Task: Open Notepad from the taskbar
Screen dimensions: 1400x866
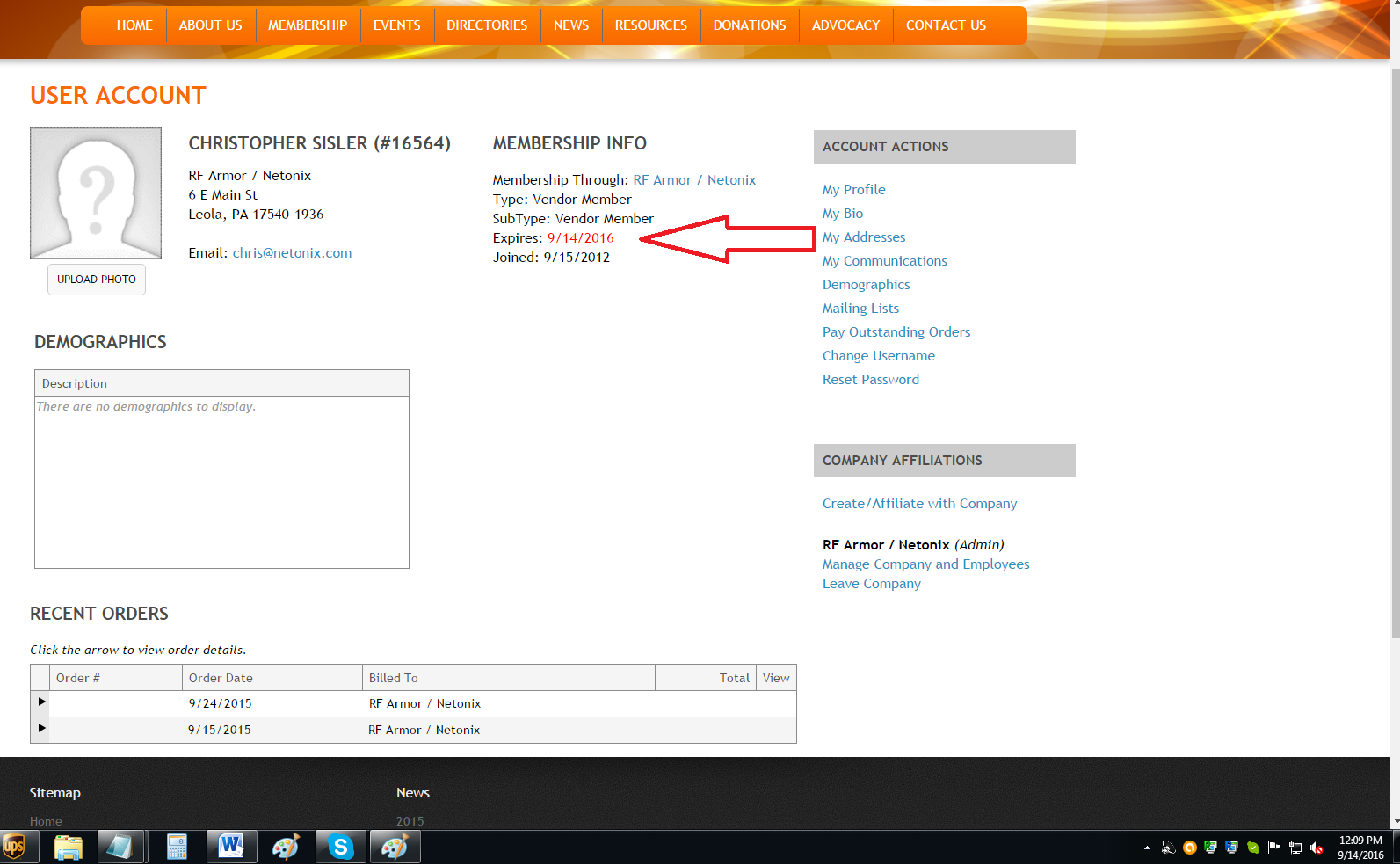Action: (x=120, y=847)
